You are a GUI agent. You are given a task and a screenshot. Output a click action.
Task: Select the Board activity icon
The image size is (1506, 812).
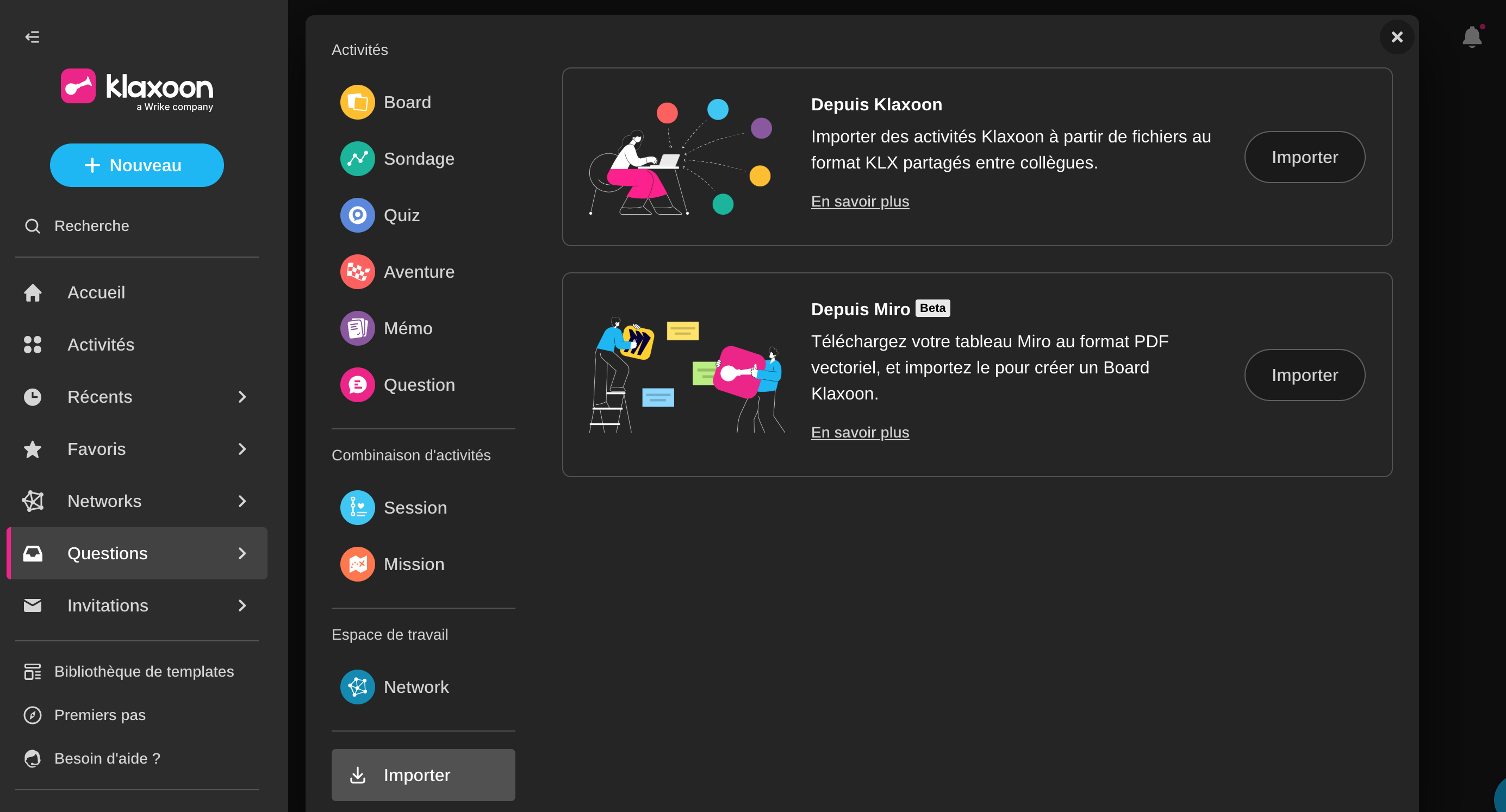click(357, 102)
